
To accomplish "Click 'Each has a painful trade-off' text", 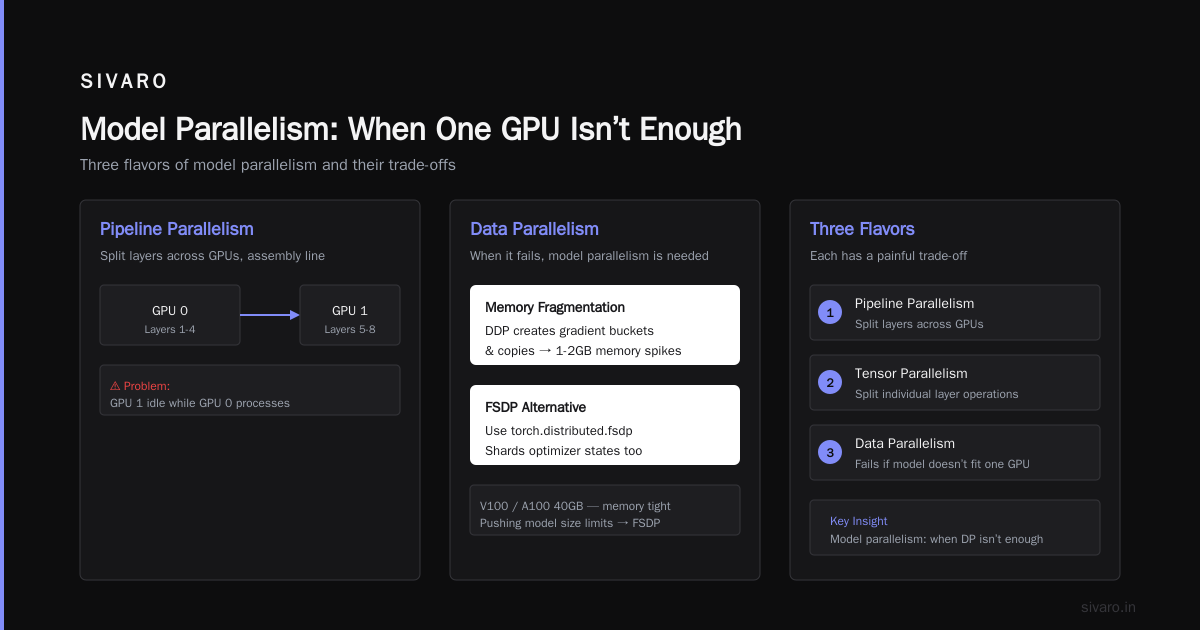I will pyautogui.click(x=888, y=256).
